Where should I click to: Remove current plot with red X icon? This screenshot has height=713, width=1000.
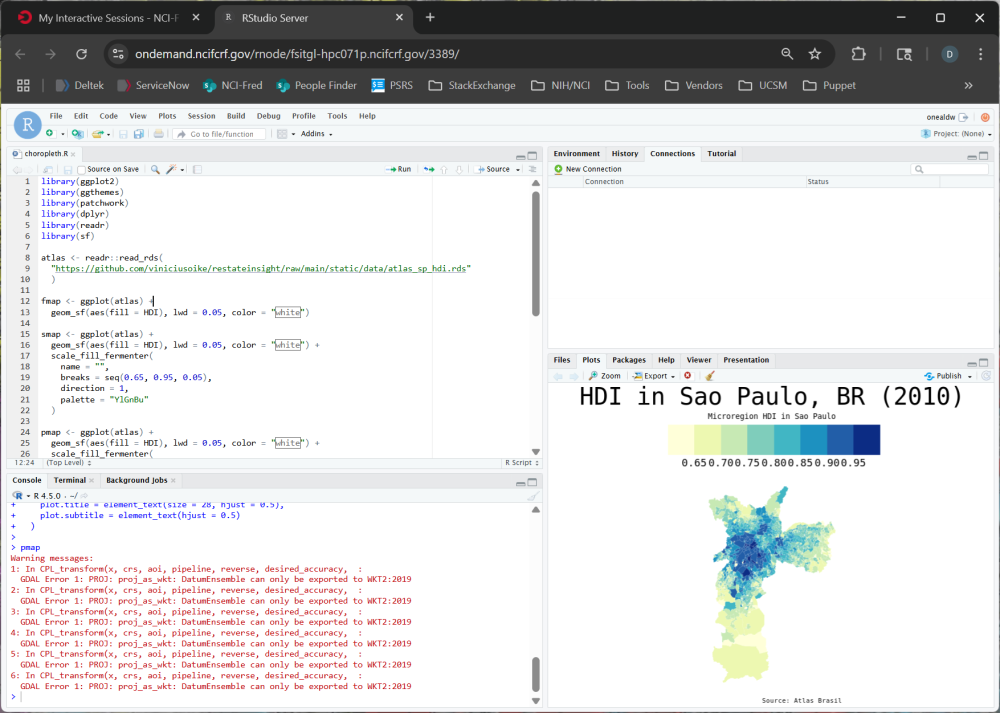[x=687, y=376]
